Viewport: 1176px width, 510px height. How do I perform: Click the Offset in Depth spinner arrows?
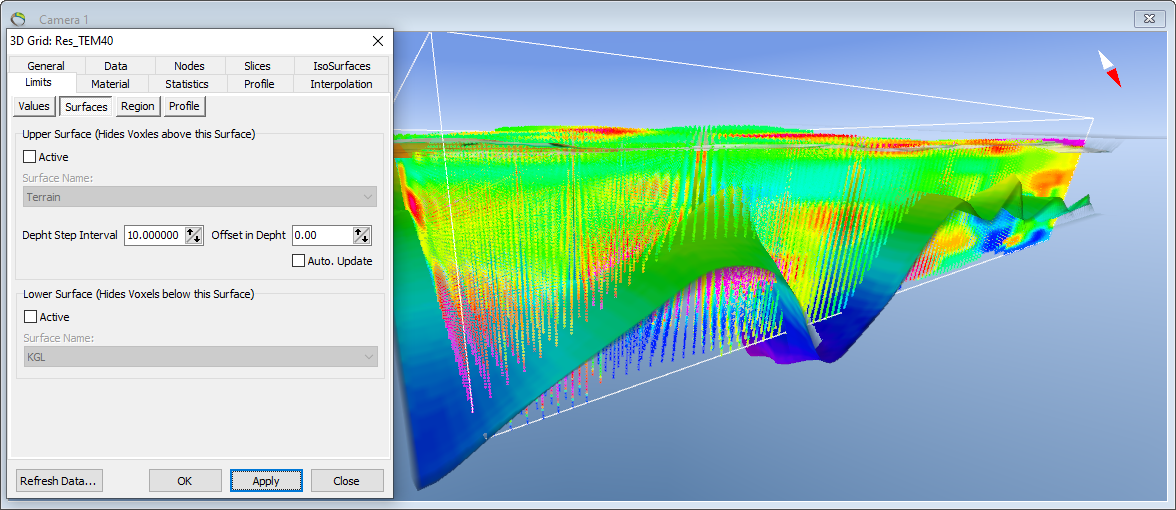tap(362, 235)
